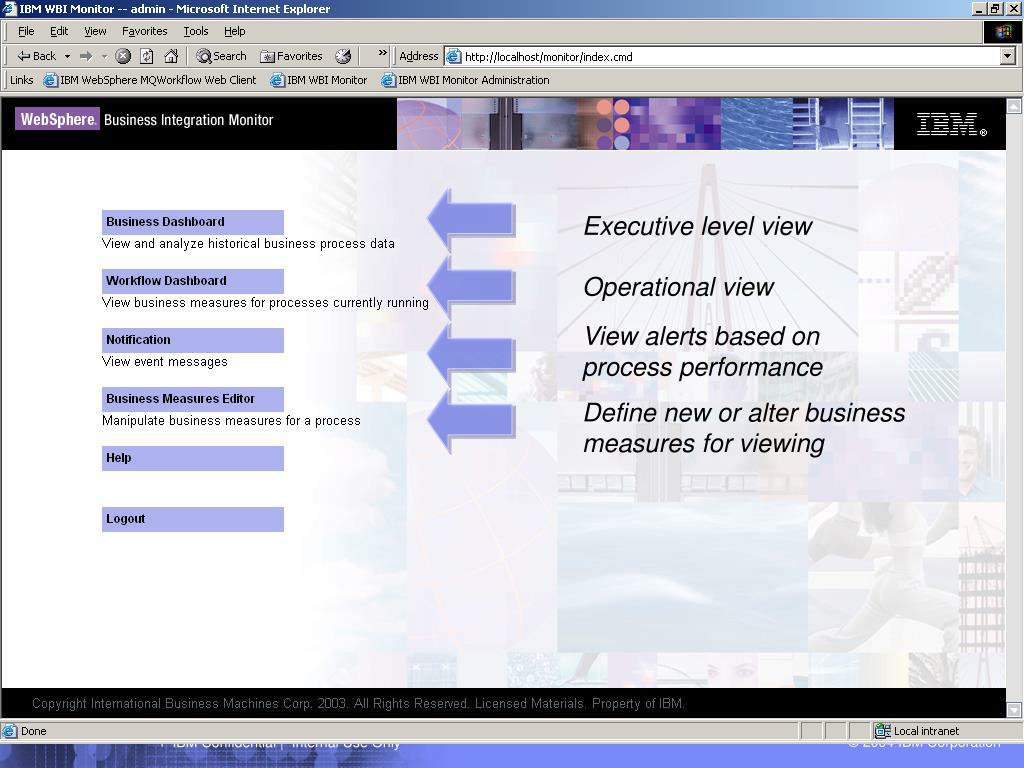Go to Home page icon

(171, 56)
